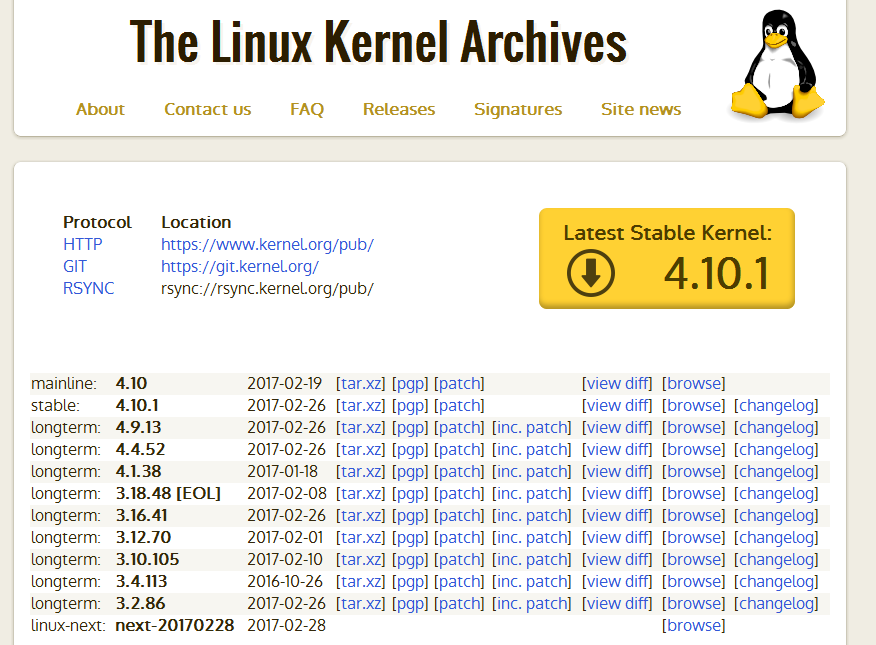
Task: Open patch for stable 4.10.1
Action: tap(459, 405)
